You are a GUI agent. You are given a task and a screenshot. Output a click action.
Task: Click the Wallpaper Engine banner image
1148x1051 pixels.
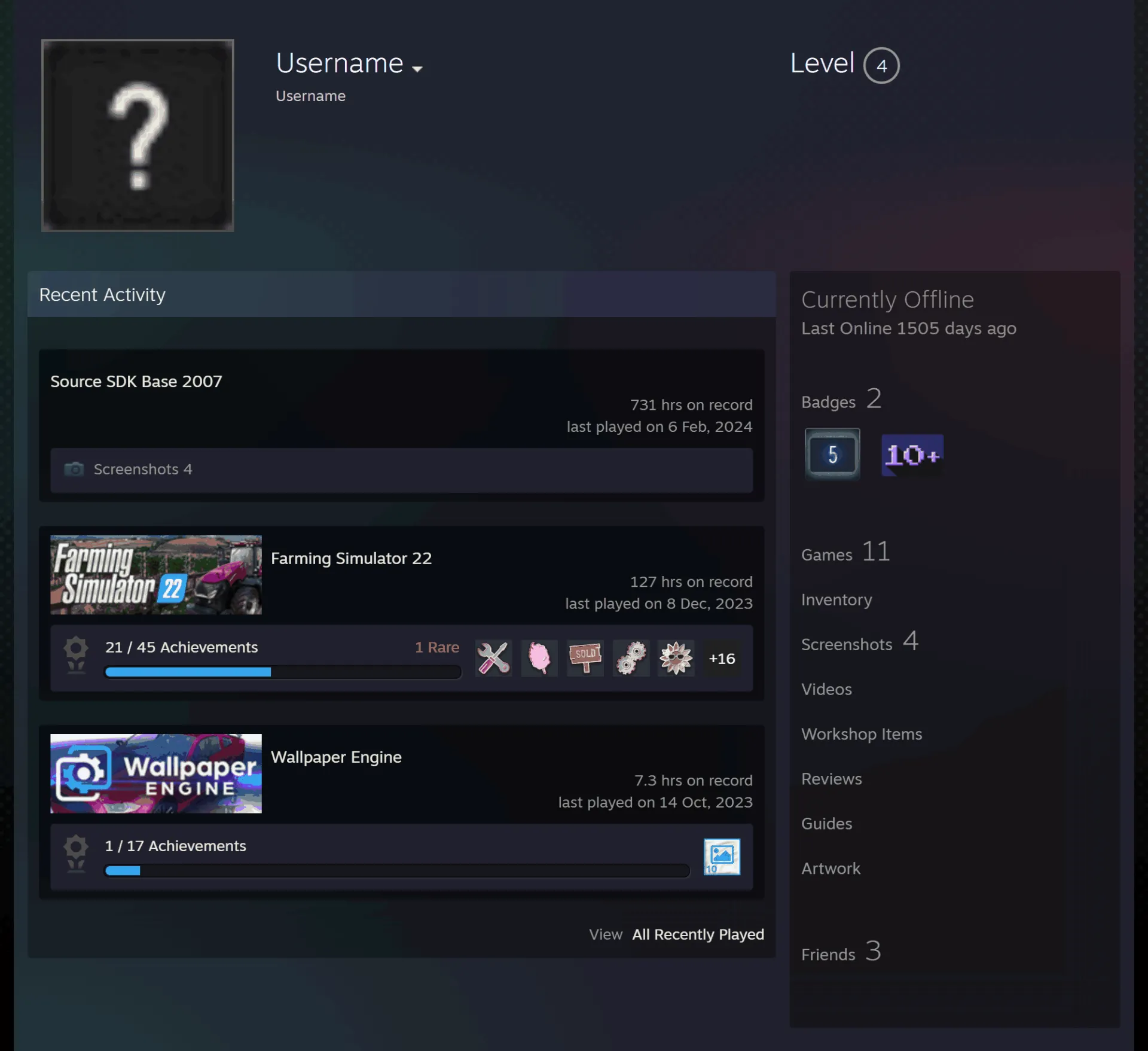[x=156, y=773]
